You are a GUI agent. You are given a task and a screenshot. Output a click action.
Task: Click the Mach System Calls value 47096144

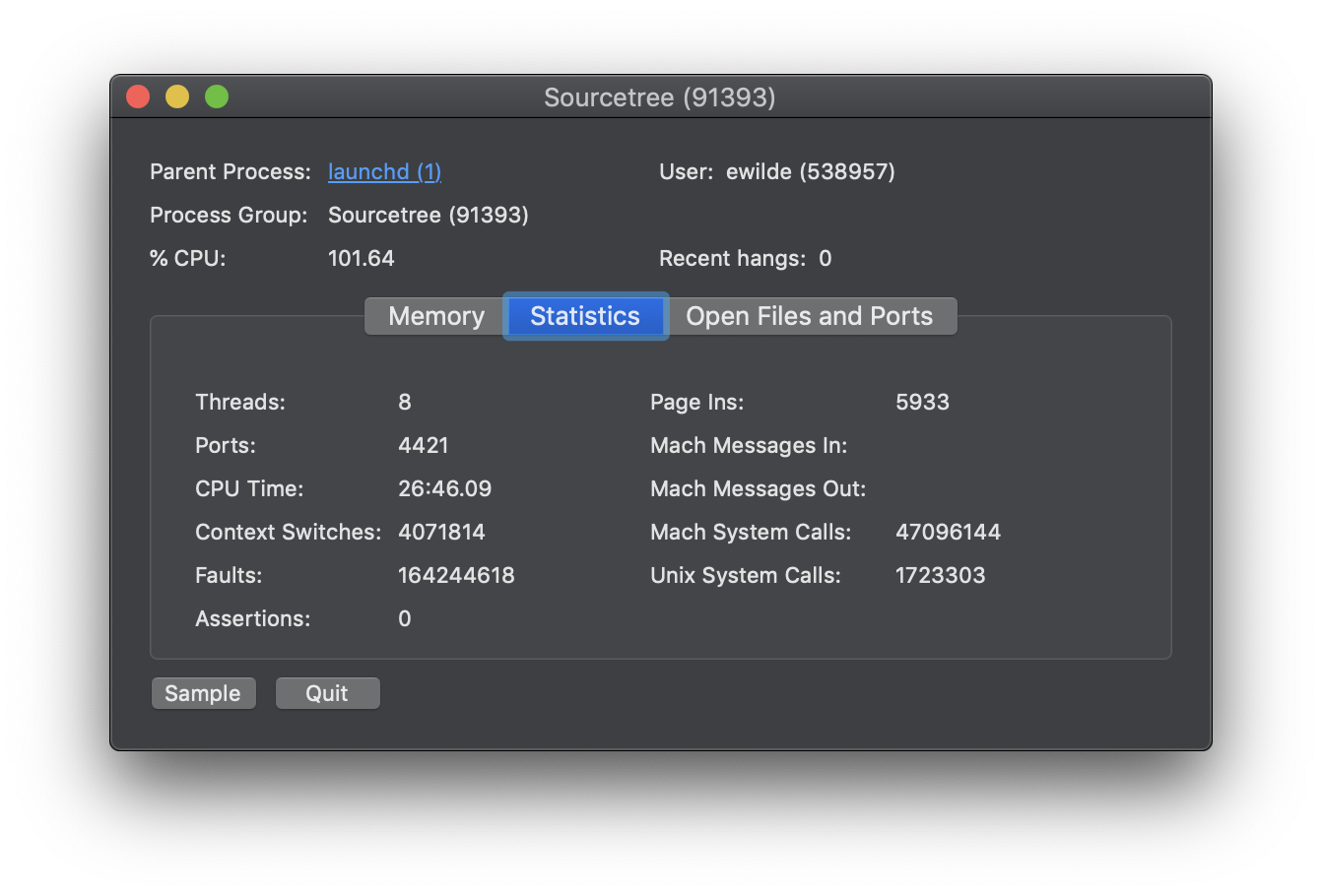[948, 532]
